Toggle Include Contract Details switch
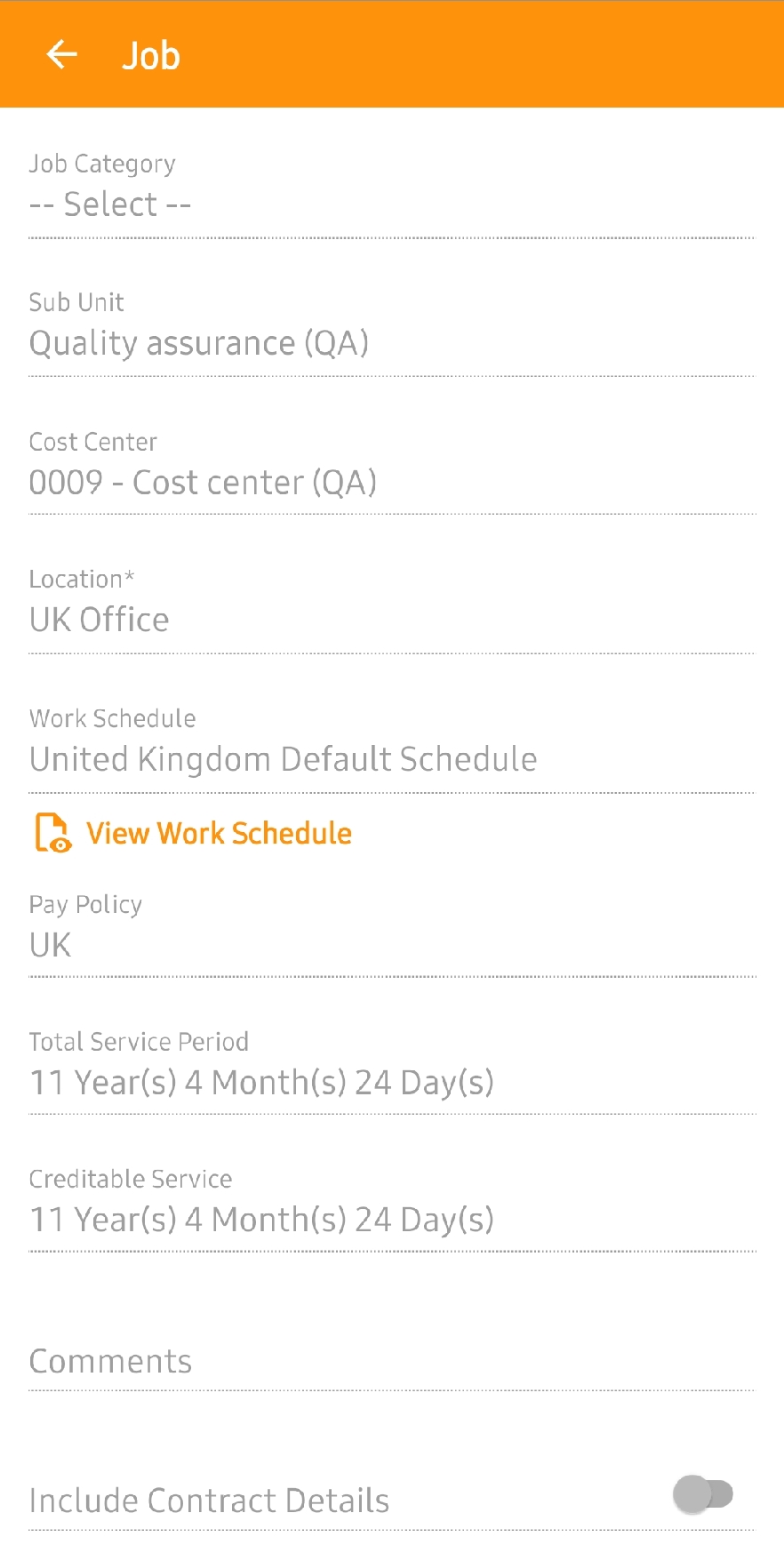The image size is (784, 1545). tap(703, 1493)
